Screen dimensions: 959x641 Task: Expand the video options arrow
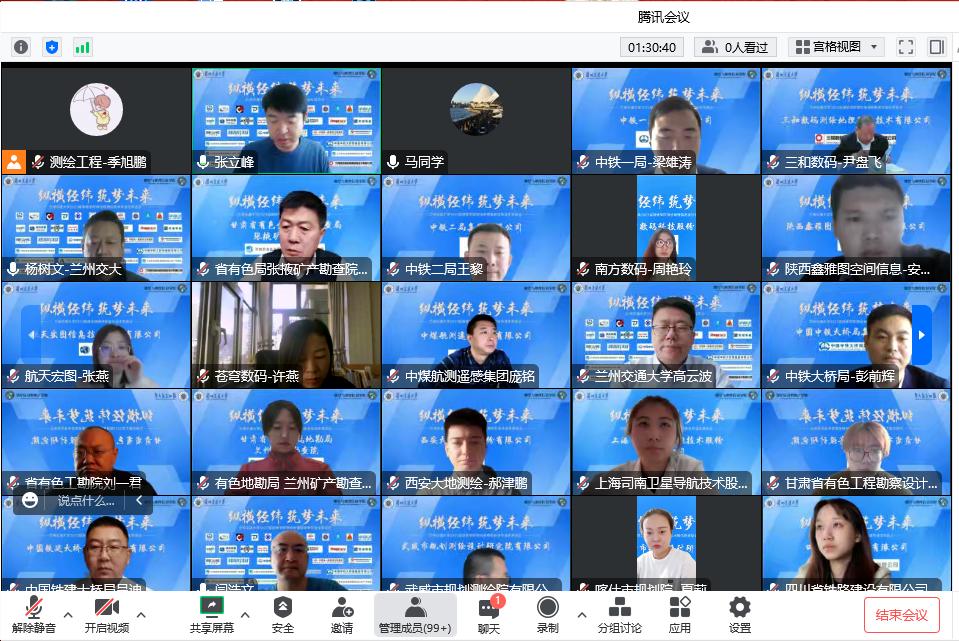(141, 614)
